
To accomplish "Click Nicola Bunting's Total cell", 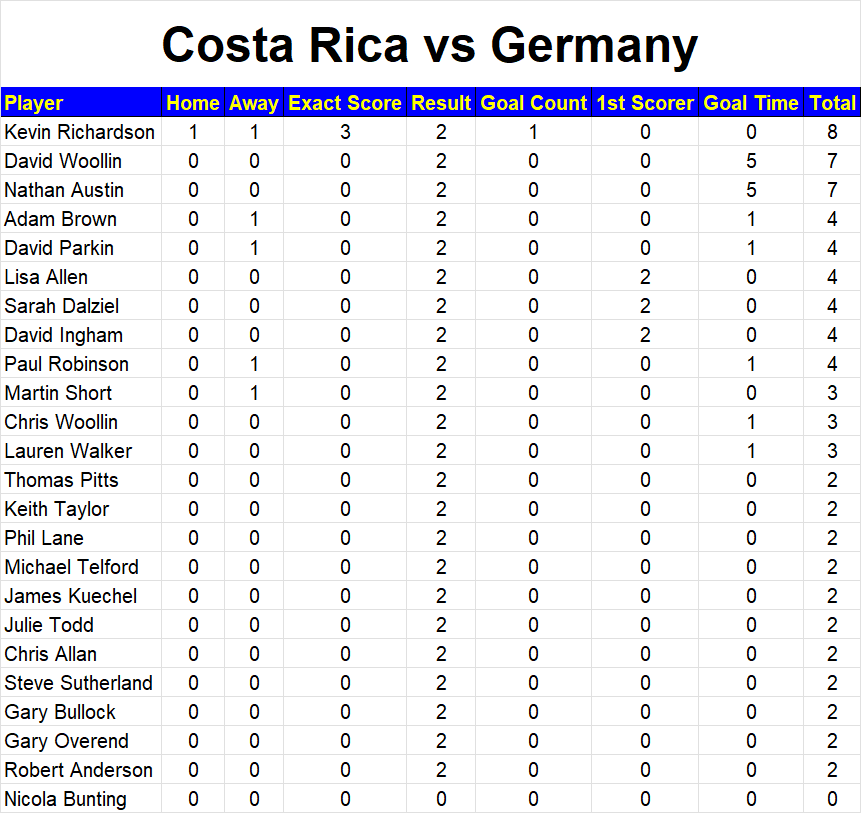I will 832,799.
